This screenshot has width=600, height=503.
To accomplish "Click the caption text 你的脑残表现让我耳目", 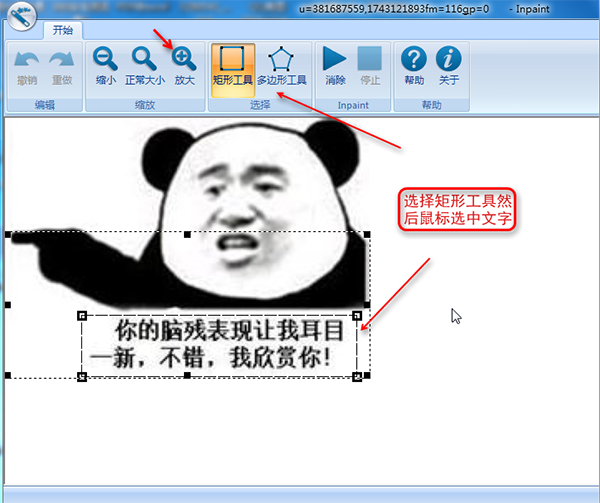I will pyautogui.click(x=229, y=330).
